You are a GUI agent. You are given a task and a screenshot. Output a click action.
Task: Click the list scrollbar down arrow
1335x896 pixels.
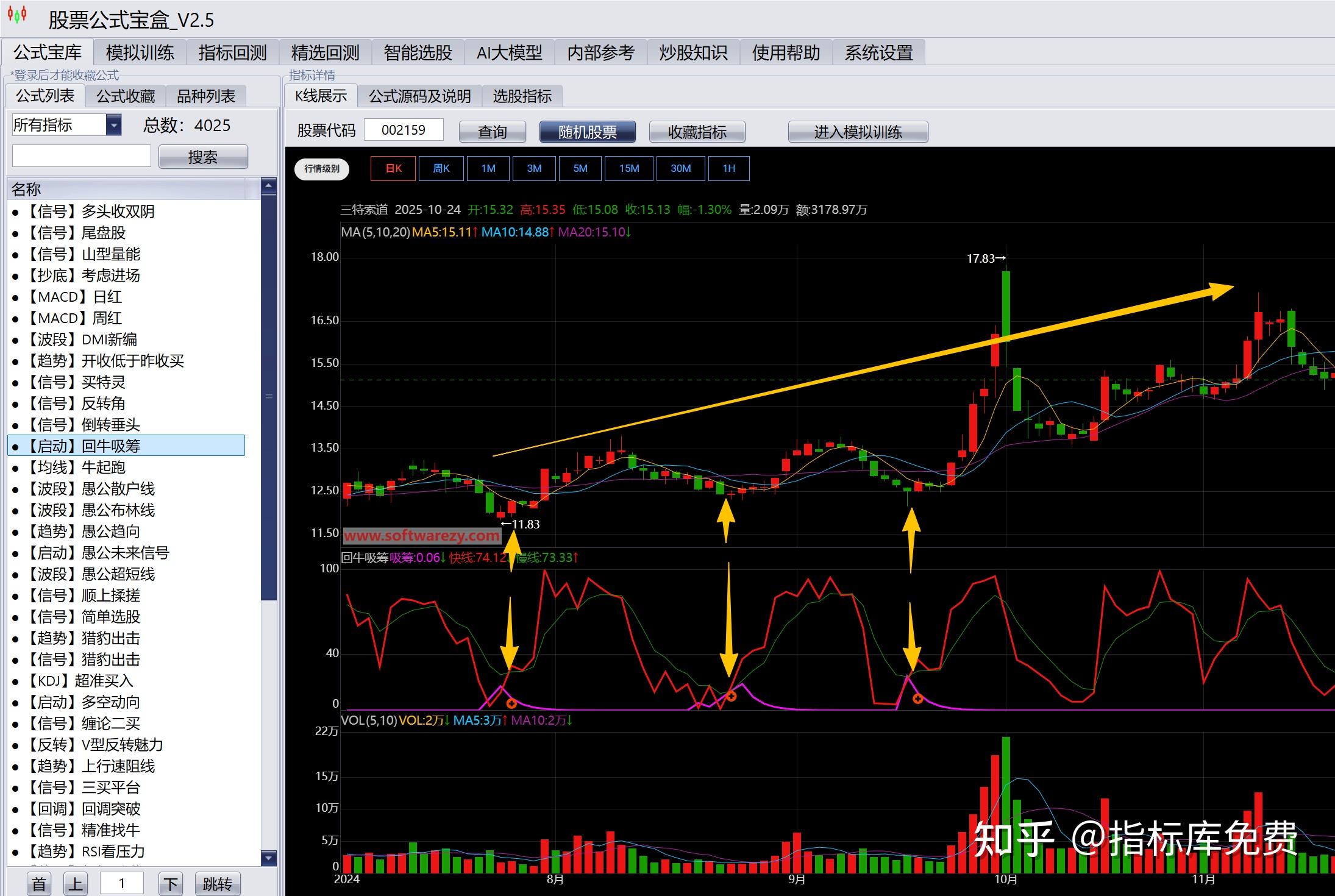269,858
